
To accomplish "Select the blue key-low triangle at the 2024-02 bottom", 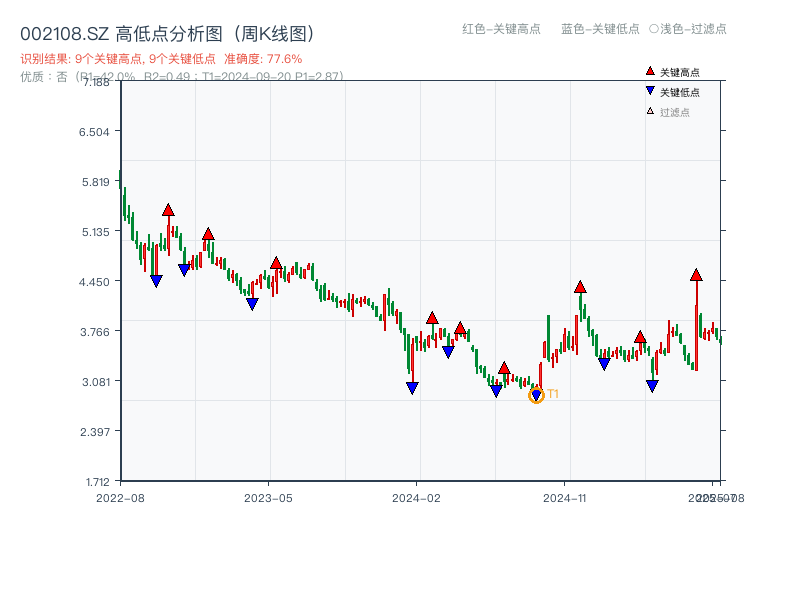I will click(413, 388).
